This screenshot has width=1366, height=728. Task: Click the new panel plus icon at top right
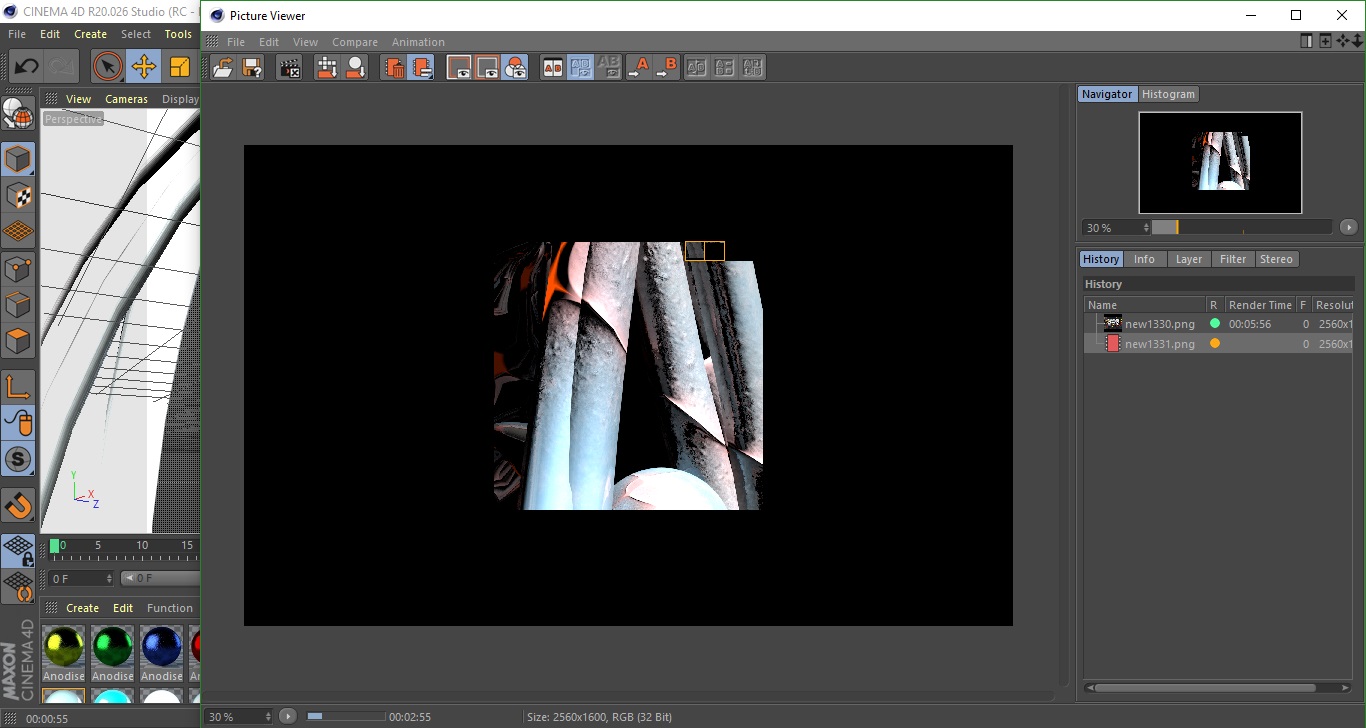pyautogui.click(x=1325, y=41)
